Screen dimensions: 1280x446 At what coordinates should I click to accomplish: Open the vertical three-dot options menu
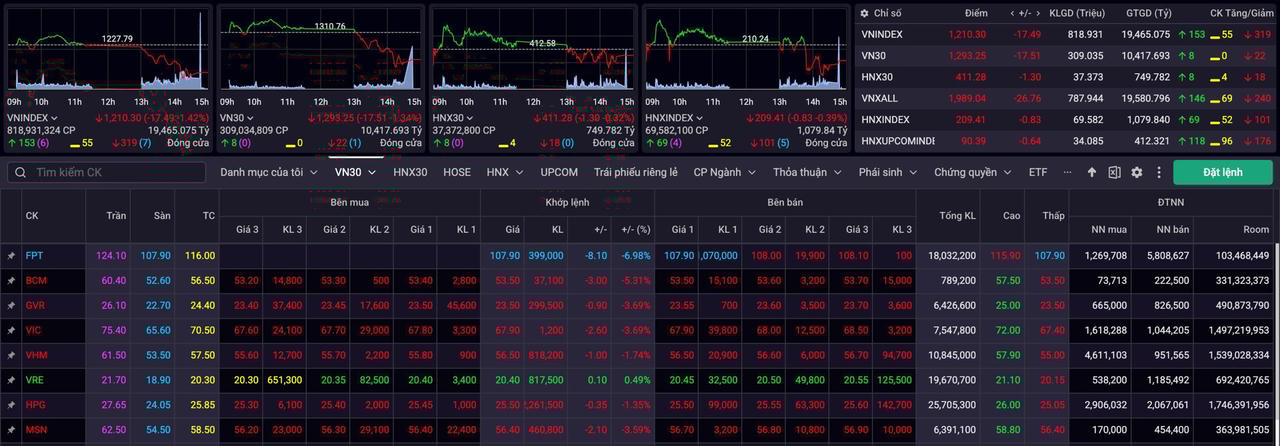pos(1157,173)
